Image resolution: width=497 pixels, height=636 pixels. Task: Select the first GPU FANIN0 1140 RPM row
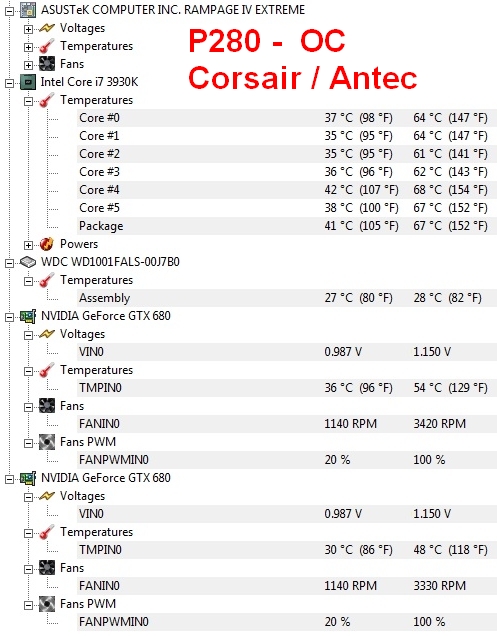pos(287,424)
